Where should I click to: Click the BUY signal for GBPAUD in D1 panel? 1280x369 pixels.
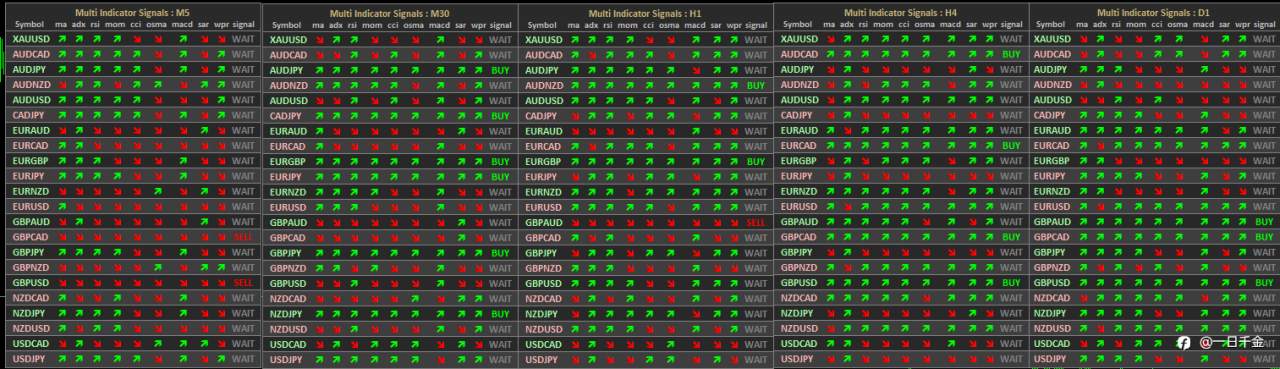1264,222
